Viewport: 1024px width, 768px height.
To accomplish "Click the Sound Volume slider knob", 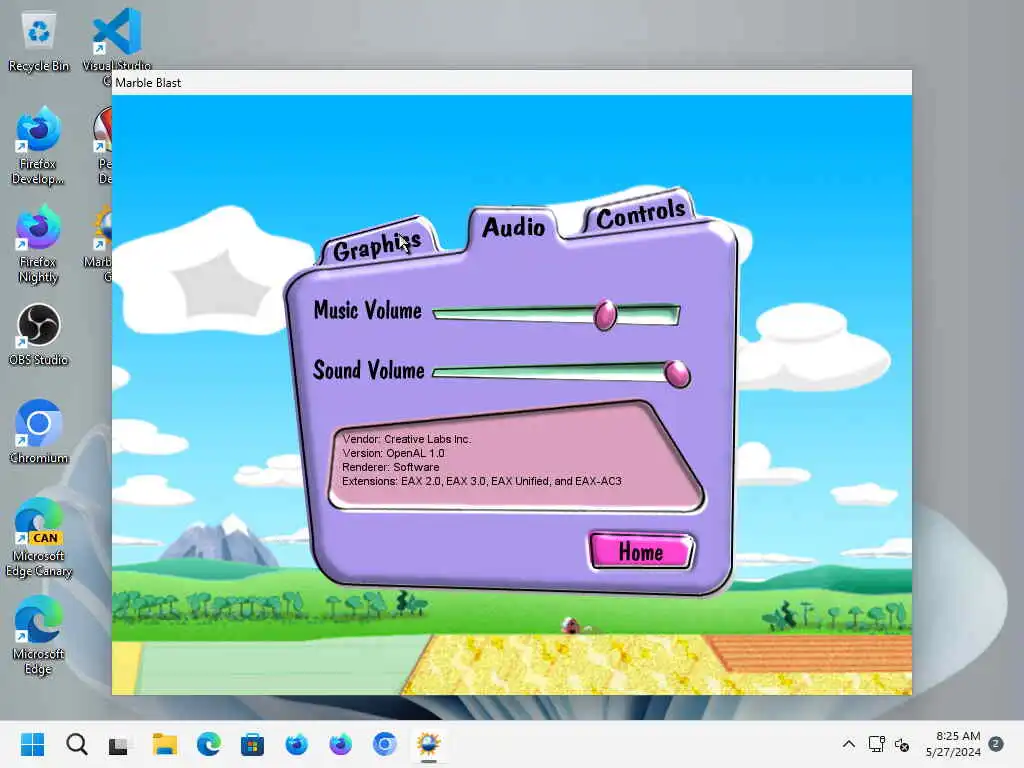I will 677,374.
